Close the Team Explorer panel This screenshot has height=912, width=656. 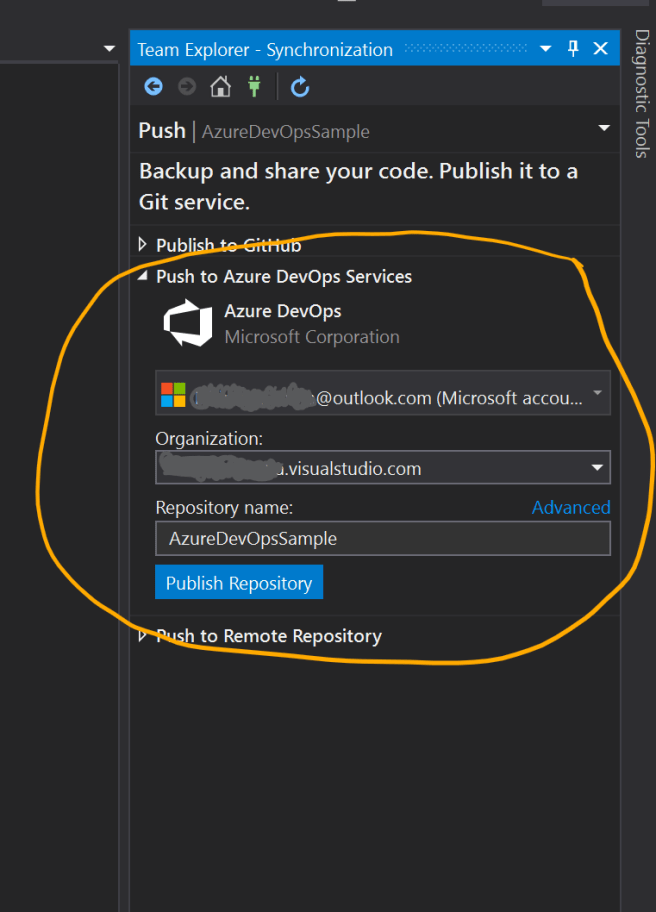click(600, 48)
